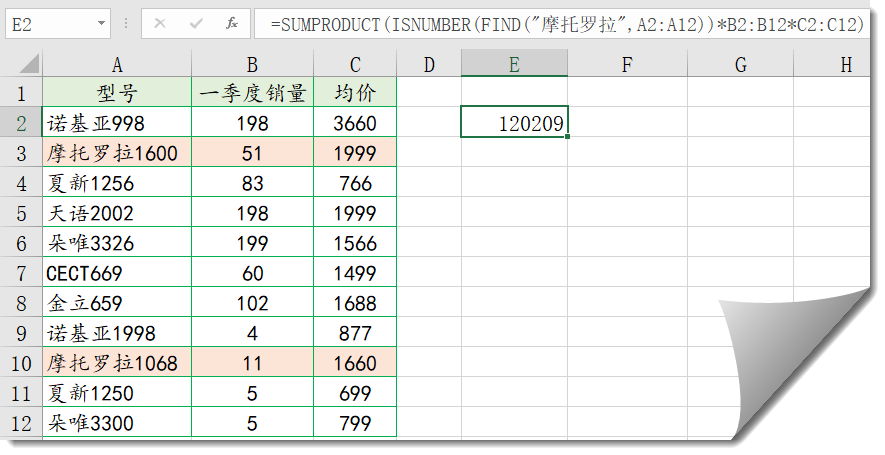Image resolution: width=885 pixels, height=455 pixels.
Task: Select row 4 header
Action: (21, 182)
